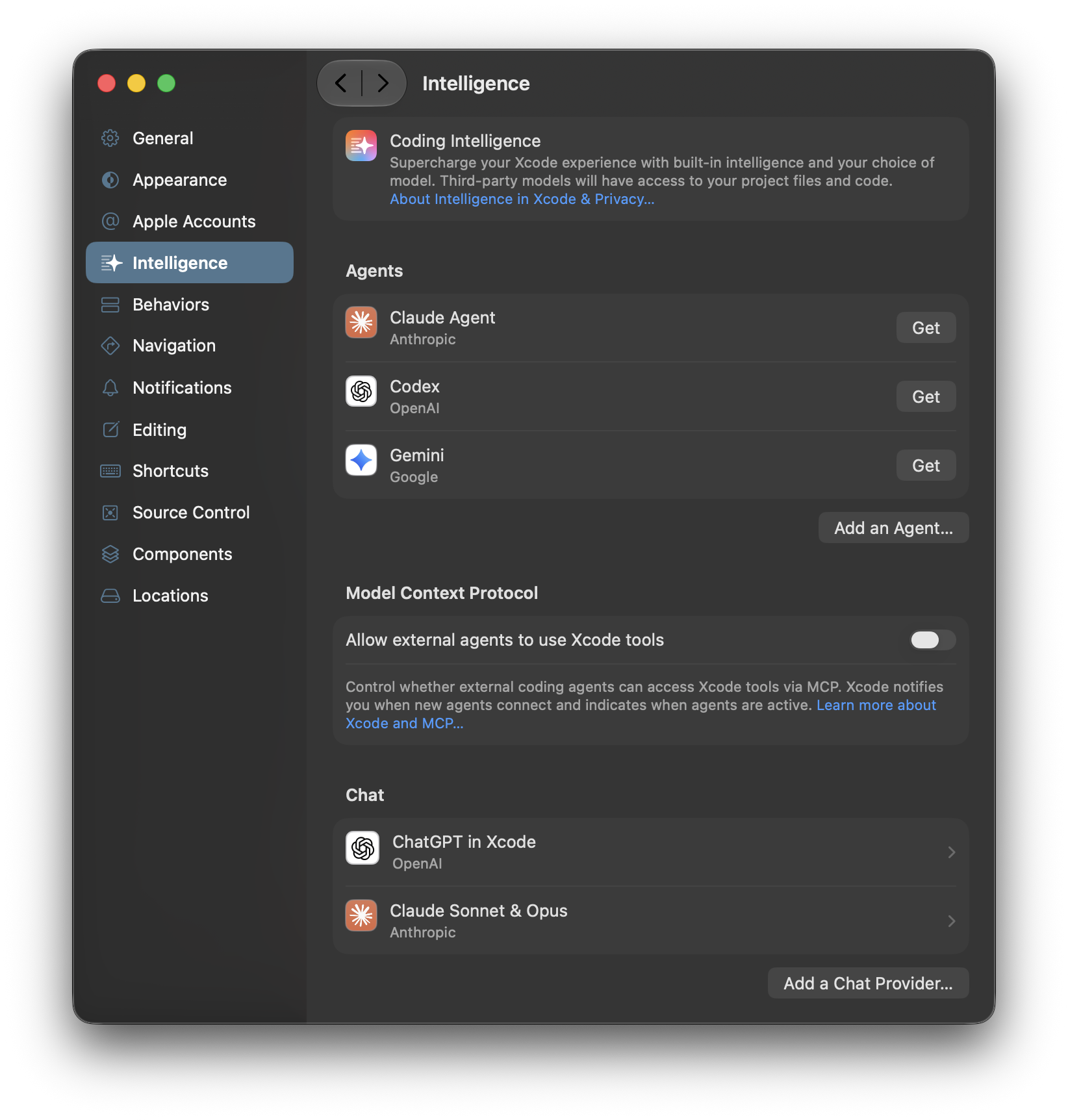Get the Claude Agent
1068x1120 pixels.
(x=926, y=327)
